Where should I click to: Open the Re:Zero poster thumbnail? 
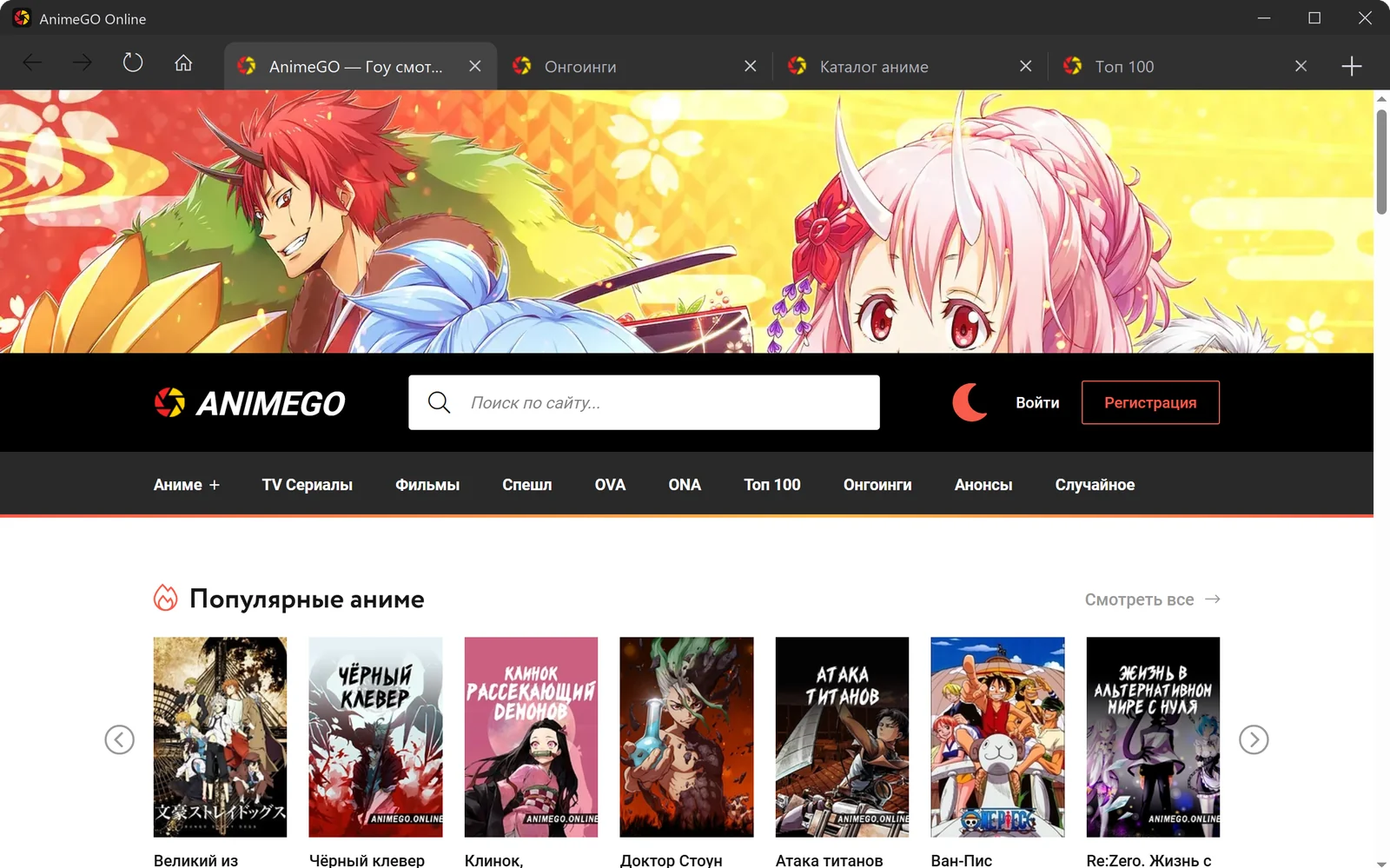[1153, 737]
